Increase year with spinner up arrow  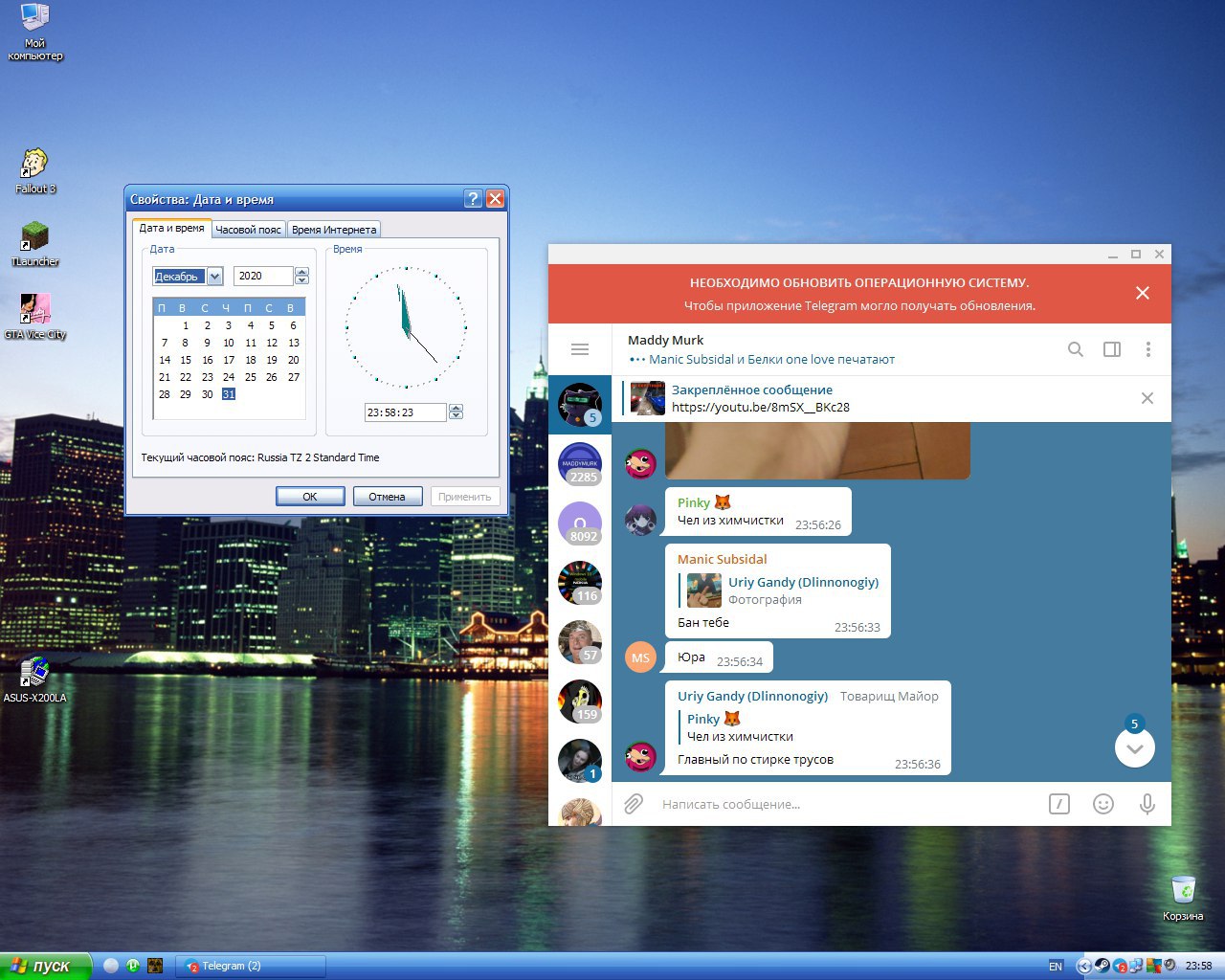302,272
